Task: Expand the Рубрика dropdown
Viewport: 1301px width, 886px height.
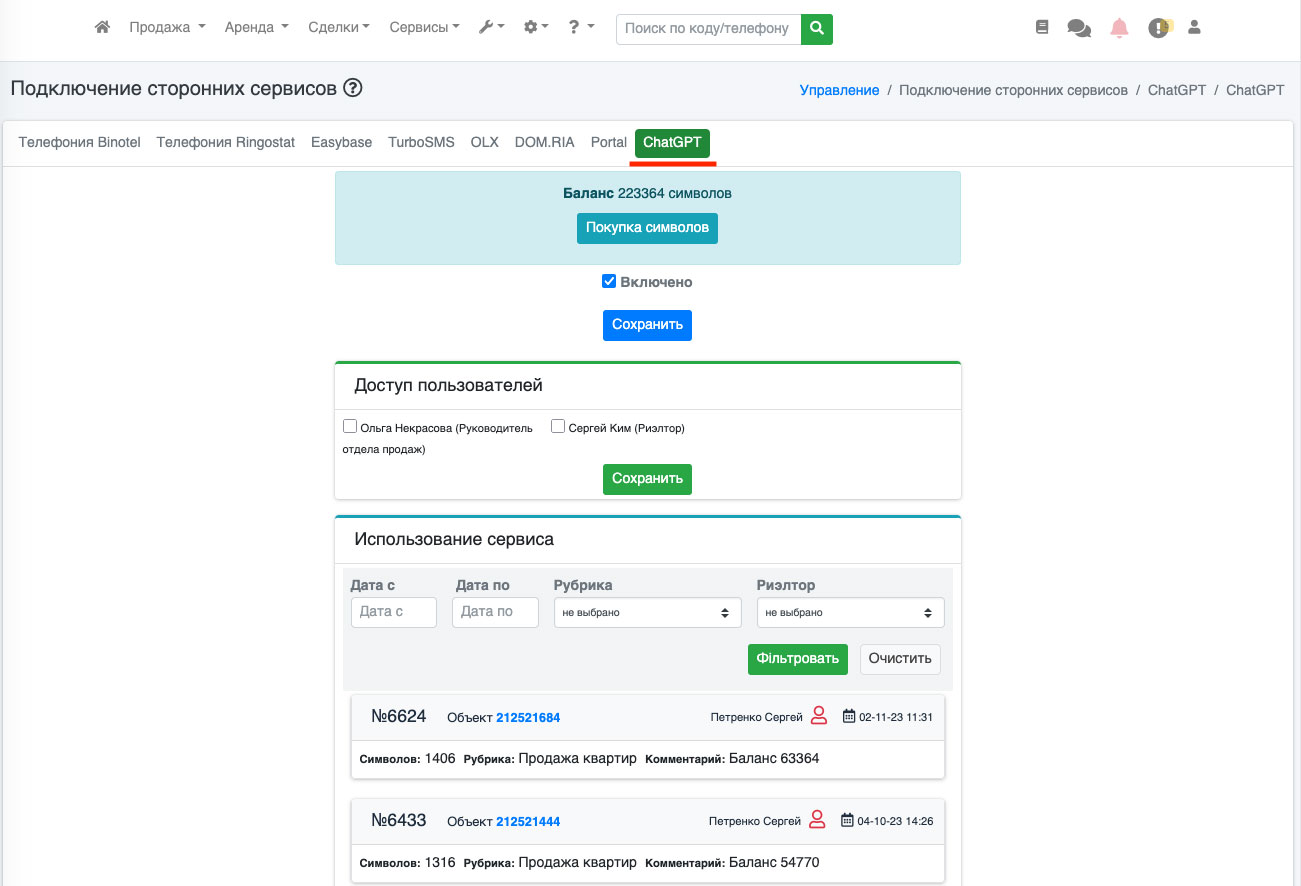Action: click(647, 613)
